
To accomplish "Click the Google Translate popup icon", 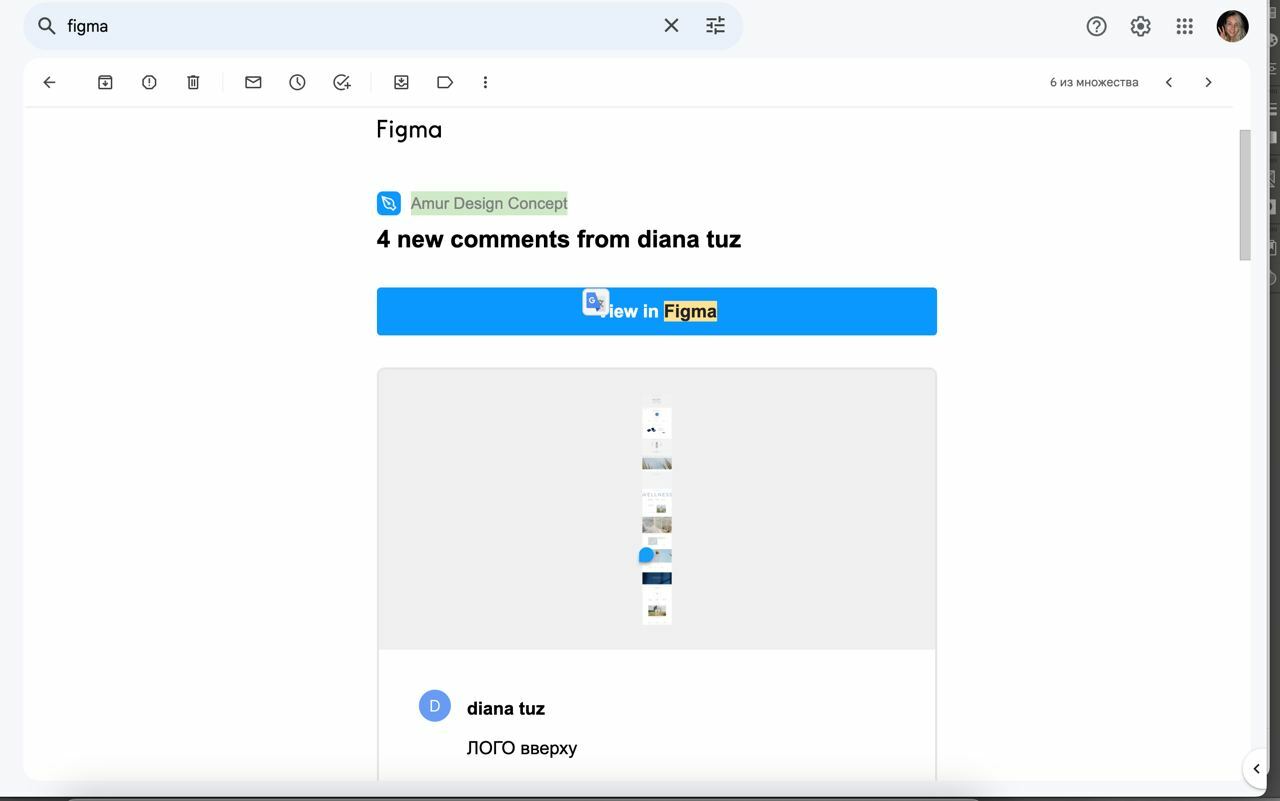I will coord(595,301).
